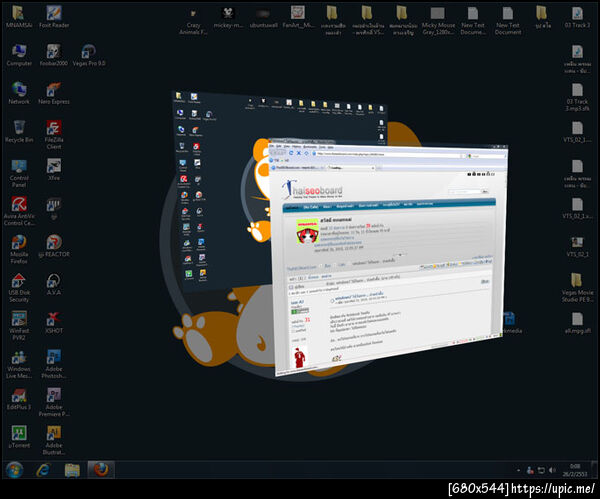Select the New Text Document file icon

click(x=508, y=21)
